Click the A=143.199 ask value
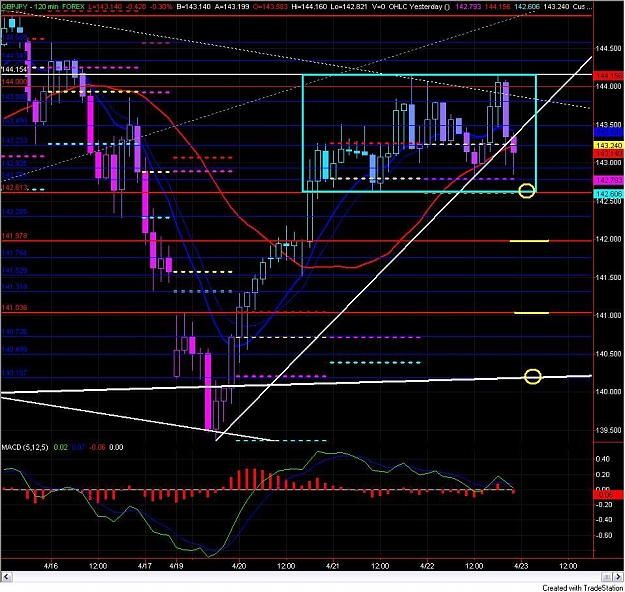This screenshot has width=625, height=592. coord(232,7)
